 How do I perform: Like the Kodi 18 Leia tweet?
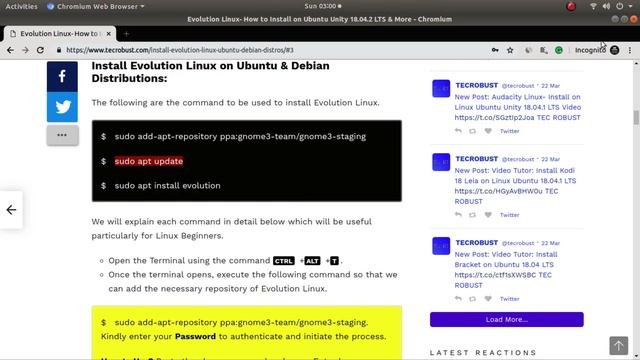488,215
